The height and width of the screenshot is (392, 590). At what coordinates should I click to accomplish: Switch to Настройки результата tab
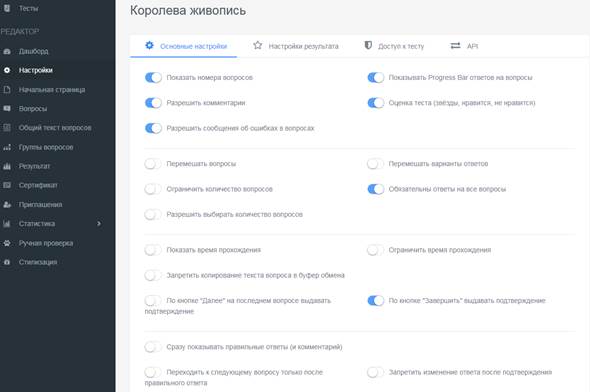pyautogui.click(x=296, y=46)
